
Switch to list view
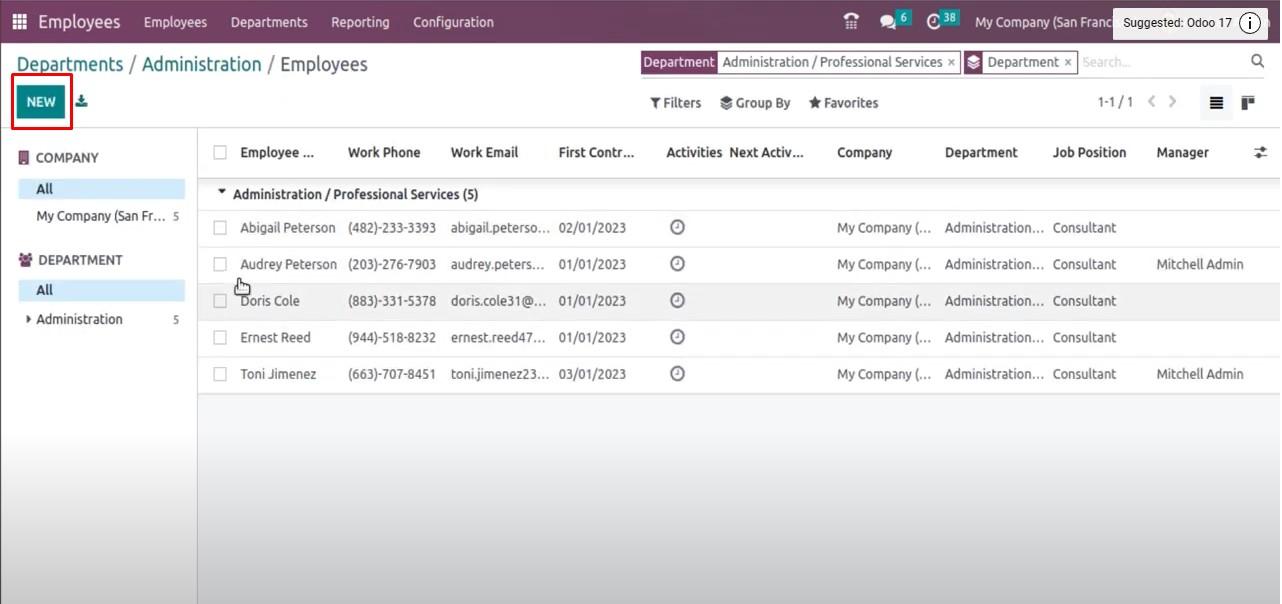coord(1216,102)
